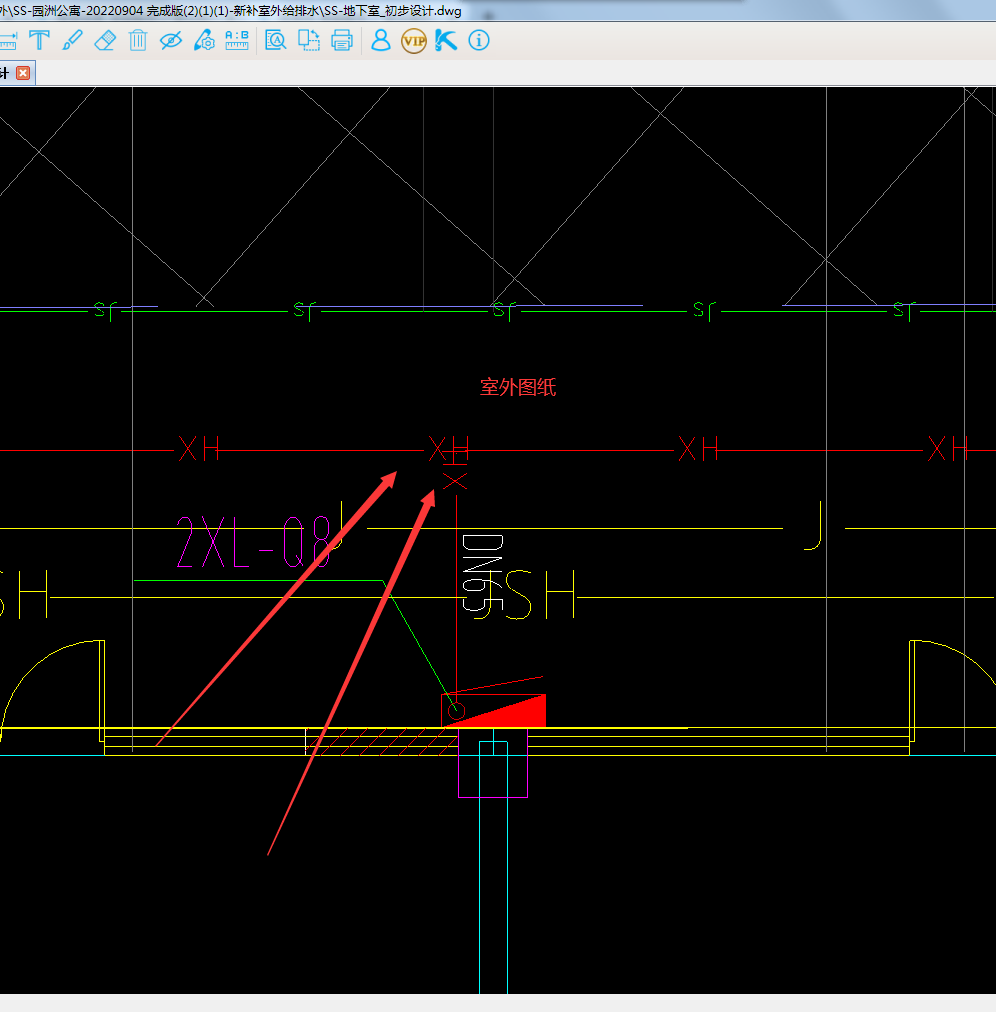The height and width of the screenshot is (1012, 996).
Task: Click the blue K logo icon
Action: [x=445, y=41]
